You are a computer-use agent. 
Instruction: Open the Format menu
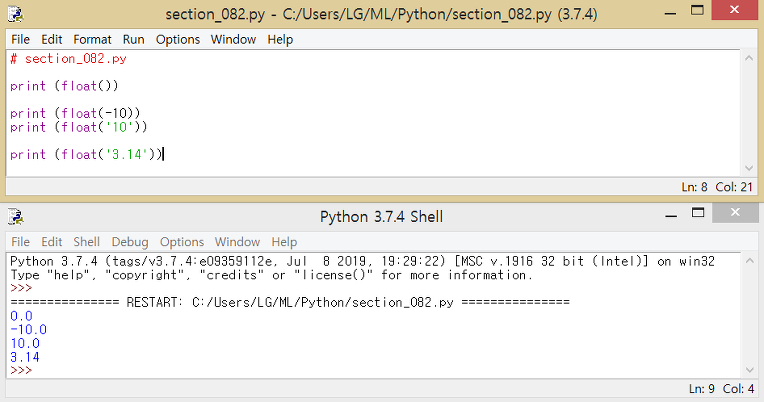[92, 39]
